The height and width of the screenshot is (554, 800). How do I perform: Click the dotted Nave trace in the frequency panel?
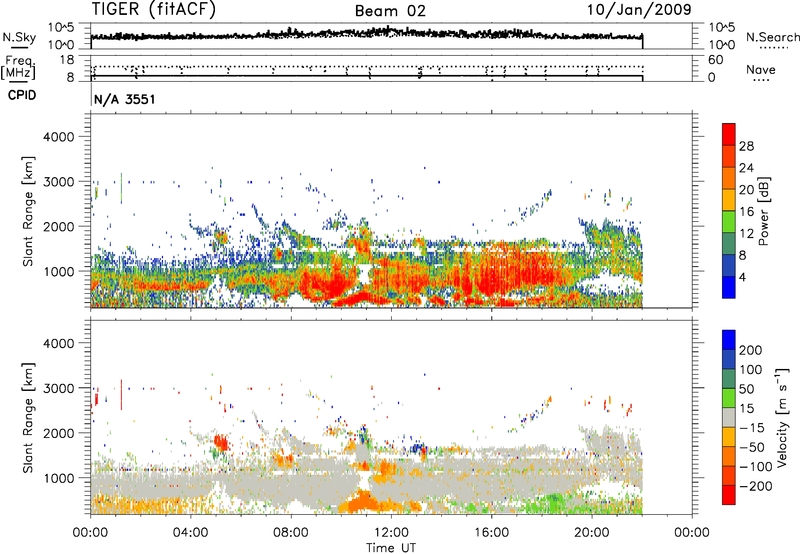coord(366,67)
